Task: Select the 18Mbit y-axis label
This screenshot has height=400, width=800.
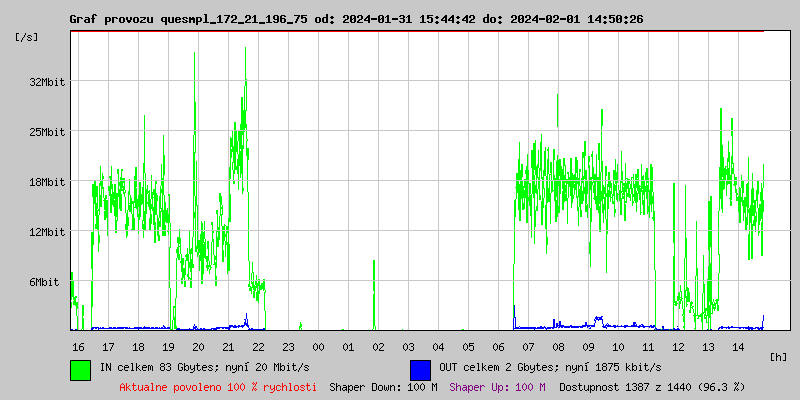Action: [47, 182]
